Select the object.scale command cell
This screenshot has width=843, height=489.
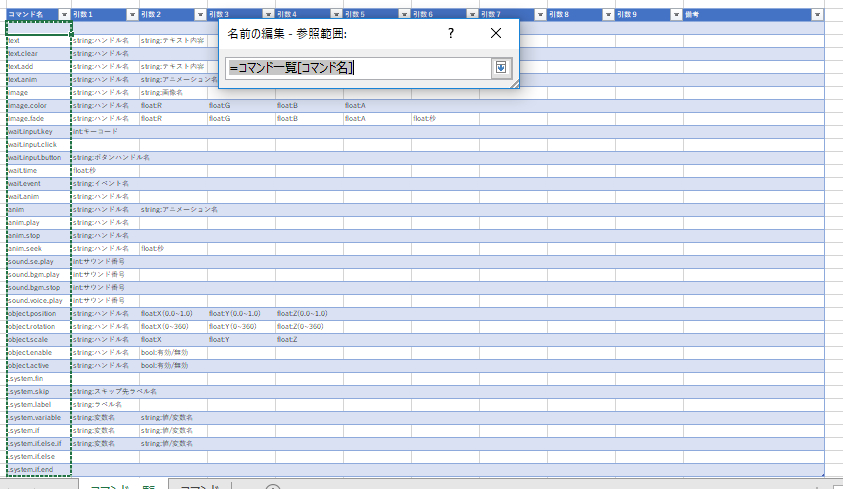pos(39,340)
